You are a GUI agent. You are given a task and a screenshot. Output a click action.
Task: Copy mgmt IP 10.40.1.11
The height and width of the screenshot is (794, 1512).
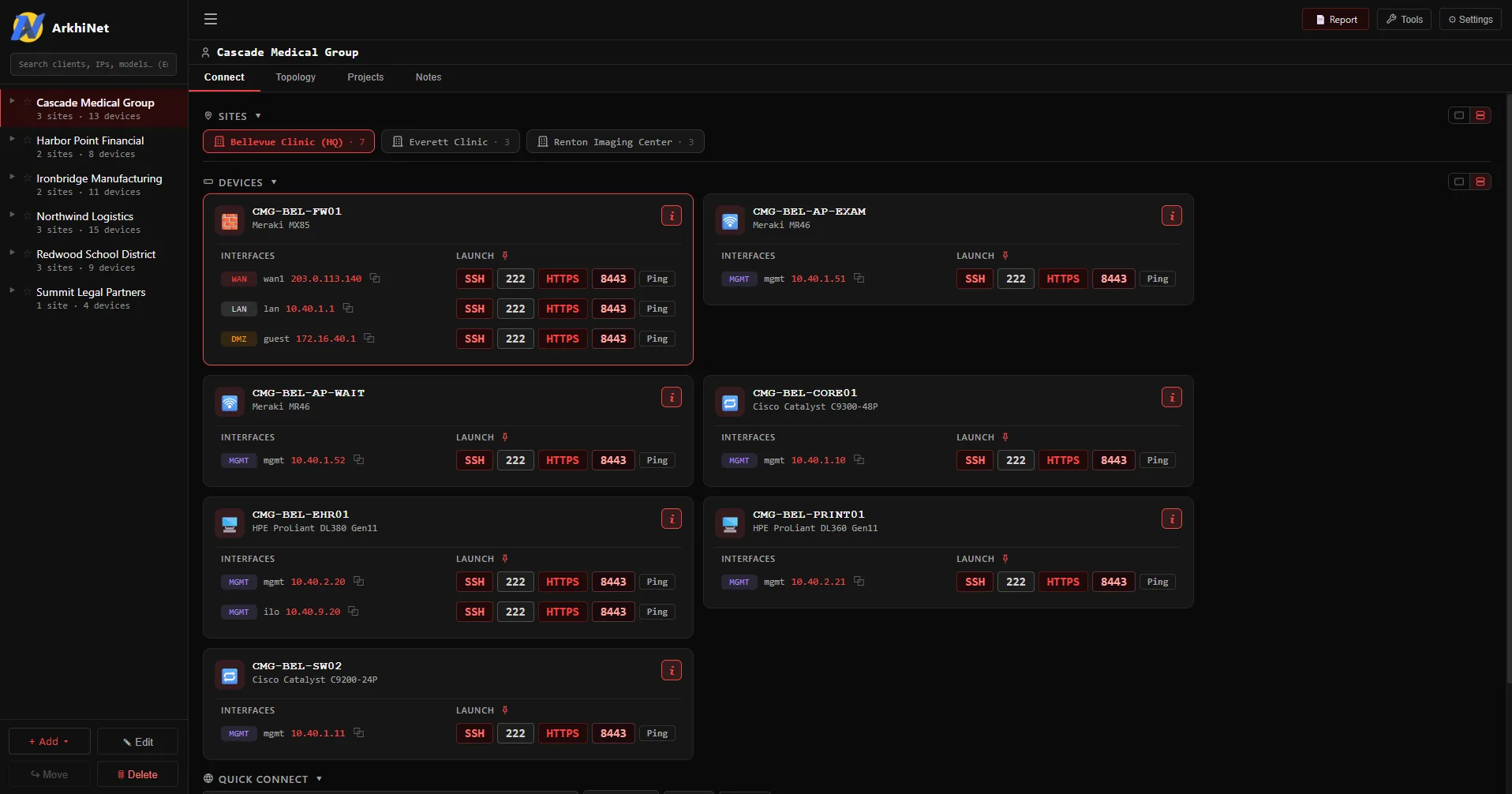(358, 732)
